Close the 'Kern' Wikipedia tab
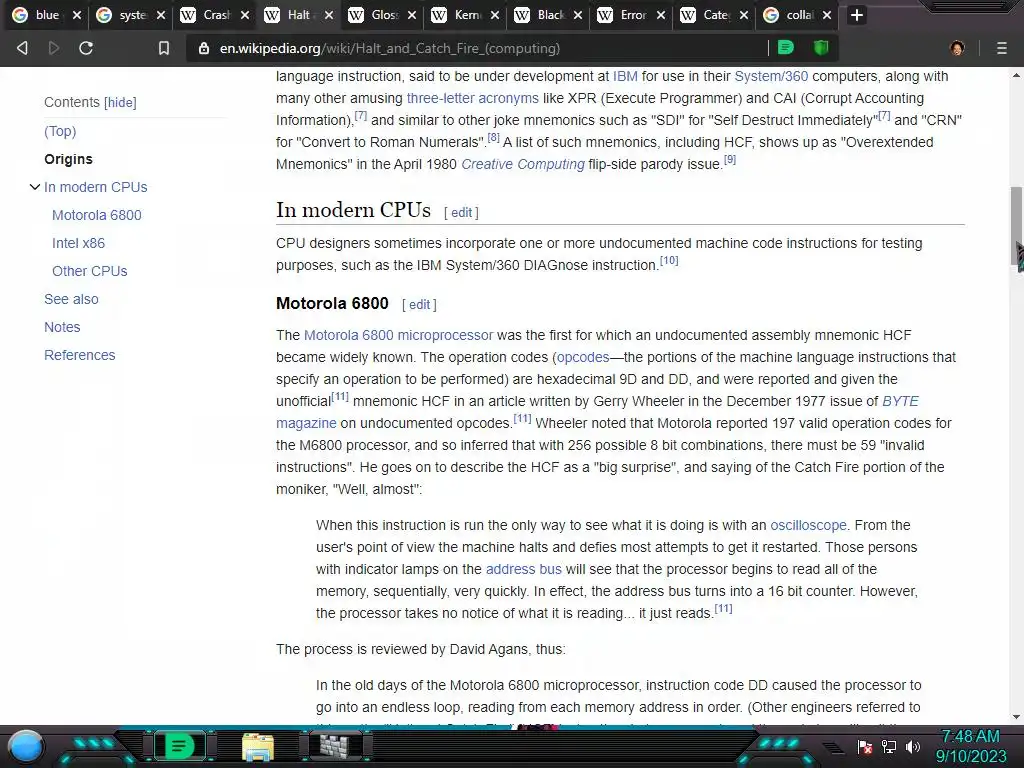This screenshot has width=1024, height=768. pos(495,15)
